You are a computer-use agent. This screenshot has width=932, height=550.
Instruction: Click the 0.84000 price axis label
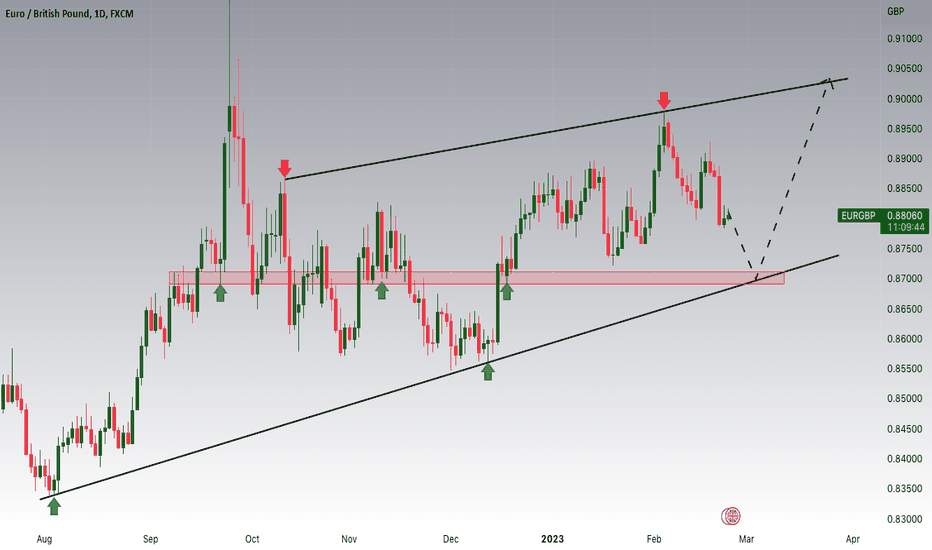(905, 458)
